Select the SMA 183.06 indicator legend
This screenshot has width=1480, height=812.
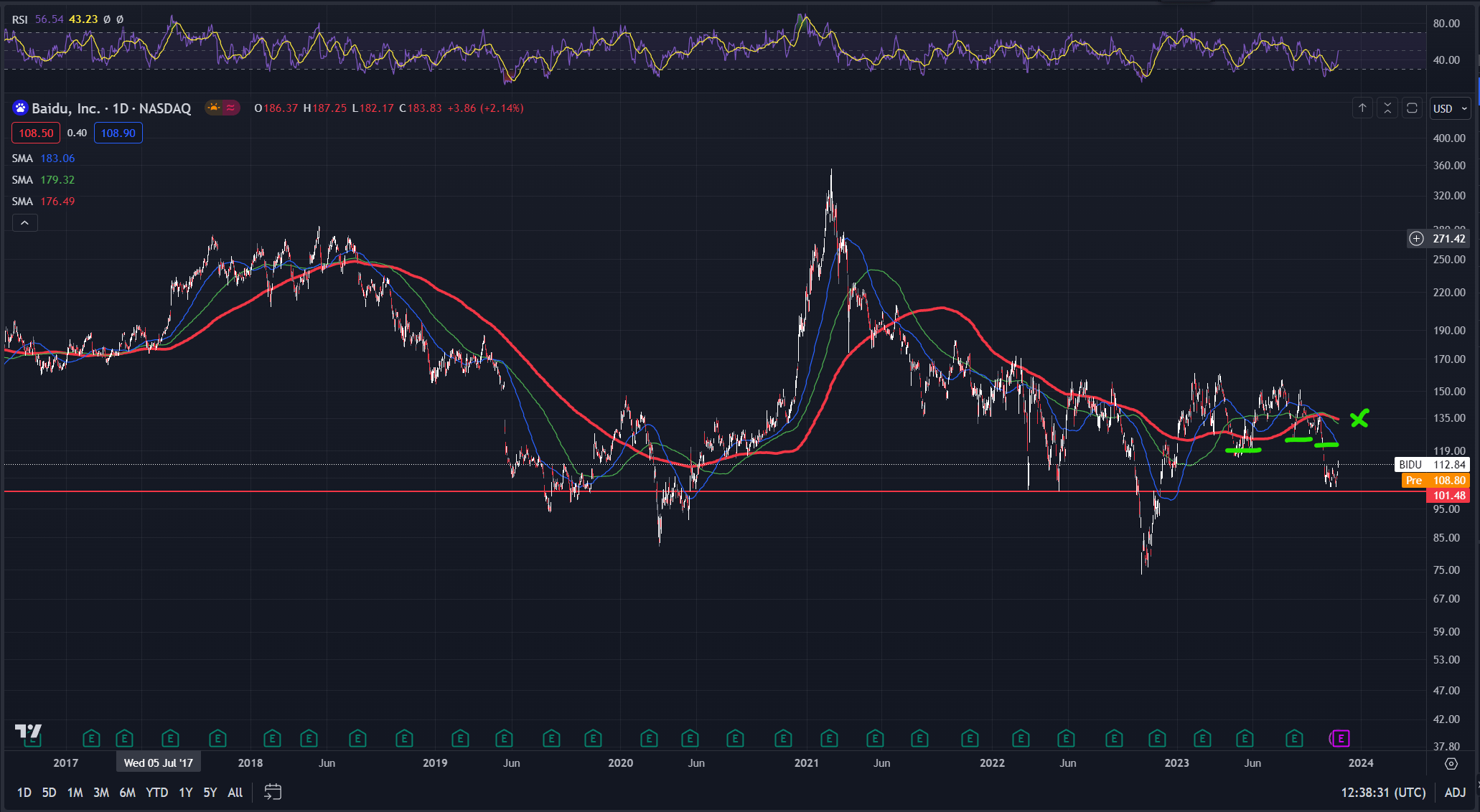pos(43,159)
